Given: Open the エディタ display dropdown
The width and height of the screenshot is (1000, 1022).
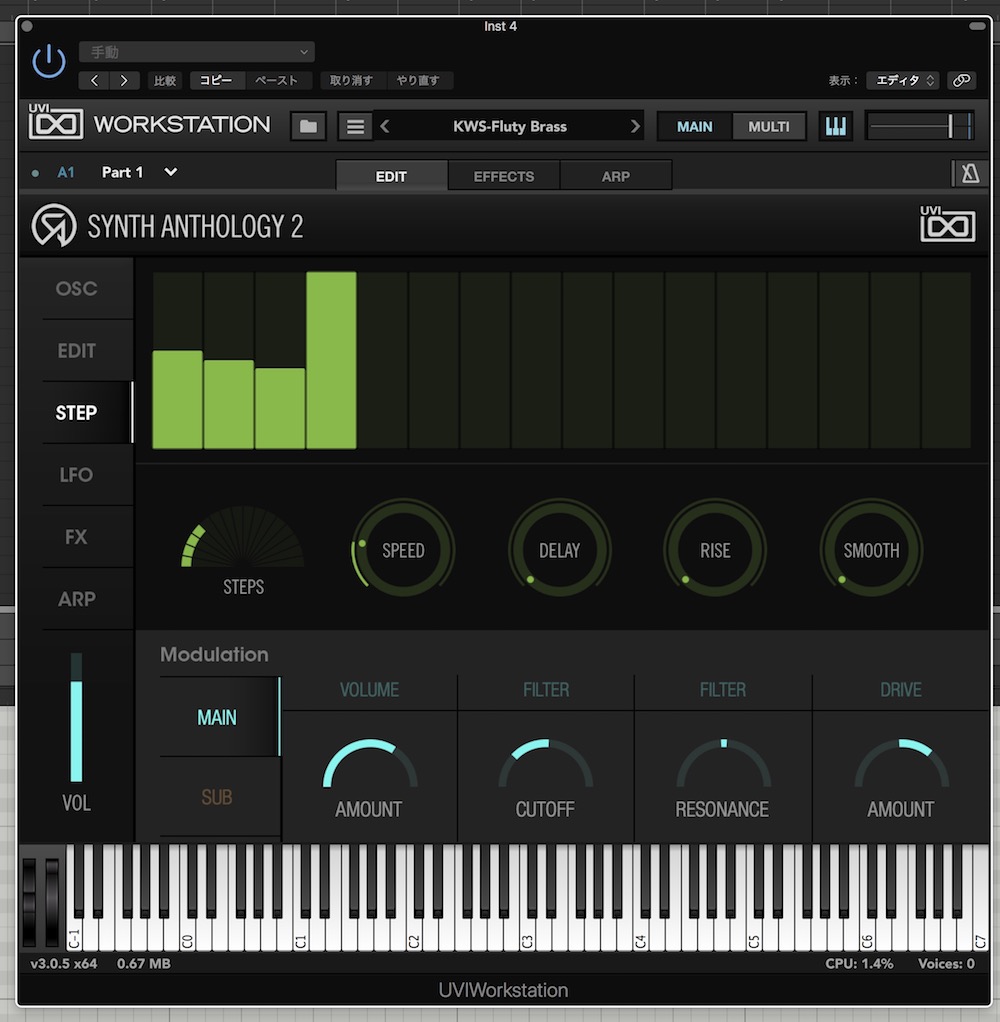Looking at the screenshot, I should point(902,81).
